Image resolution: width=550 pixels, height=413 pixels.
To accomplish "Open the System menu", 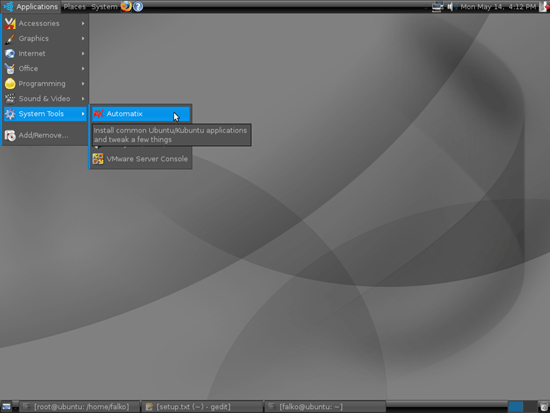I will click(x=104, y=7).
